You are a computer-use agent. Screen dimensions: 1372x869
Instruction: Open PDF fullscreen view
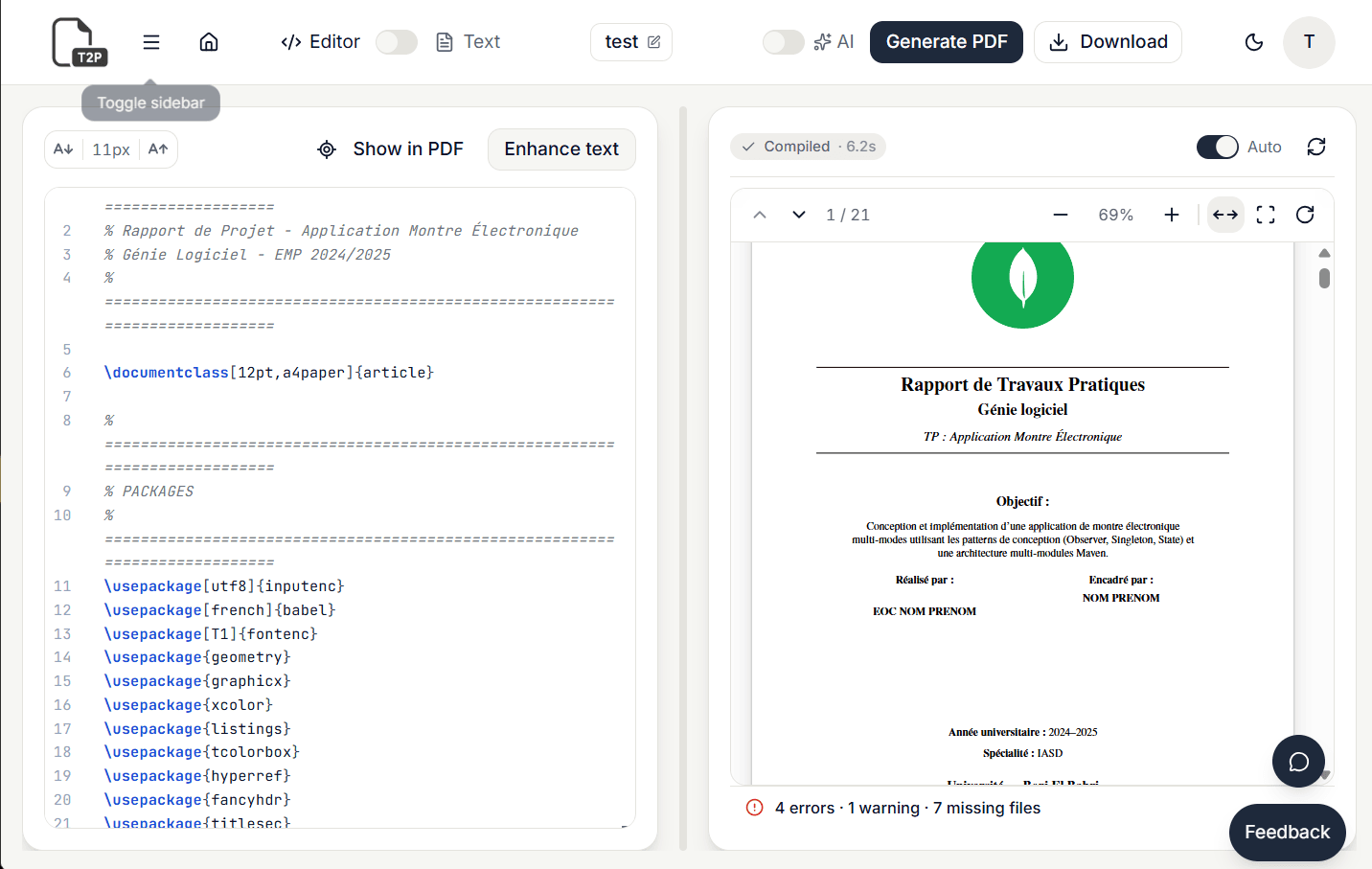pyautogui.click(x=1266, y=215)
